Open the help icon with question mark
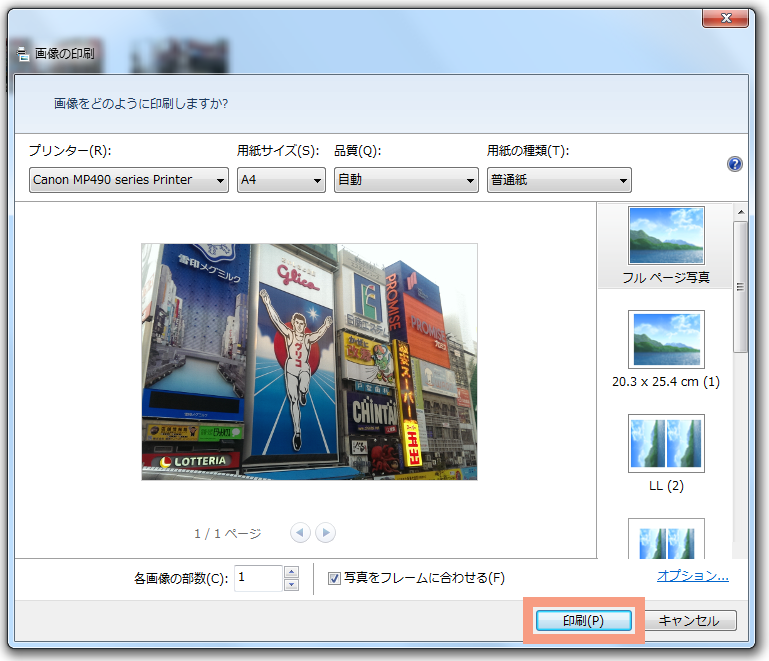The height and width of the screenshot is (661, 769). tap(734, 164)
